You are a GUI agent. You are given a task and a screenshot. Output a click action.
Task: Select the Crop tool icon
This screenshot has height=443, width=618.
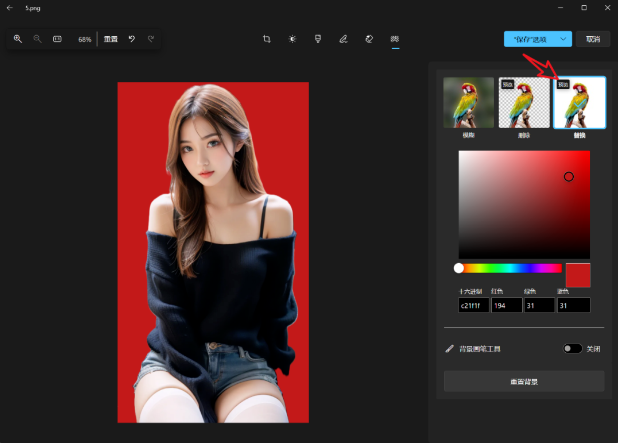267,39
